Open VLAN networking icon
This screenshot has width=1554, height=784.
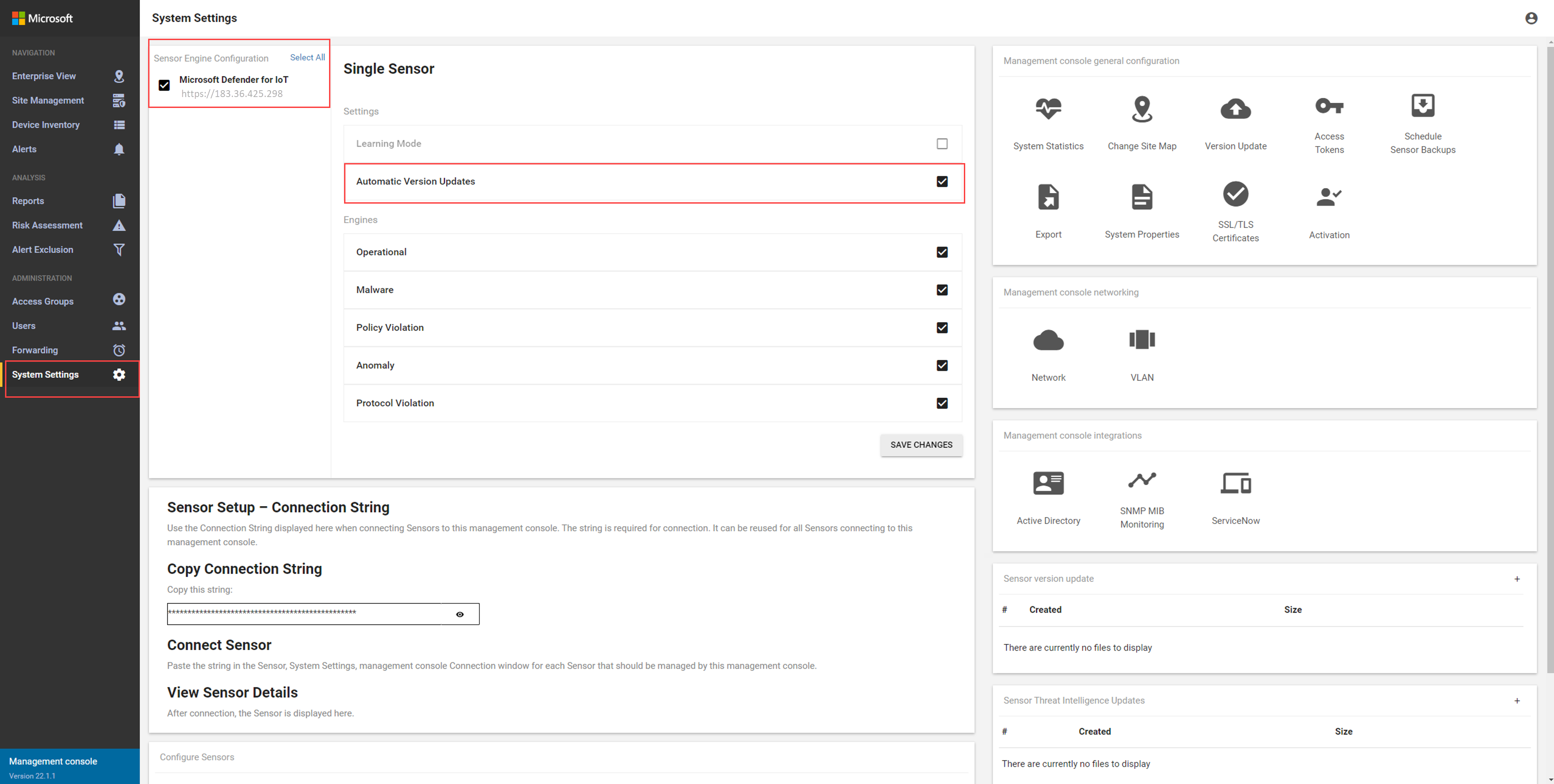[1142, 340]
